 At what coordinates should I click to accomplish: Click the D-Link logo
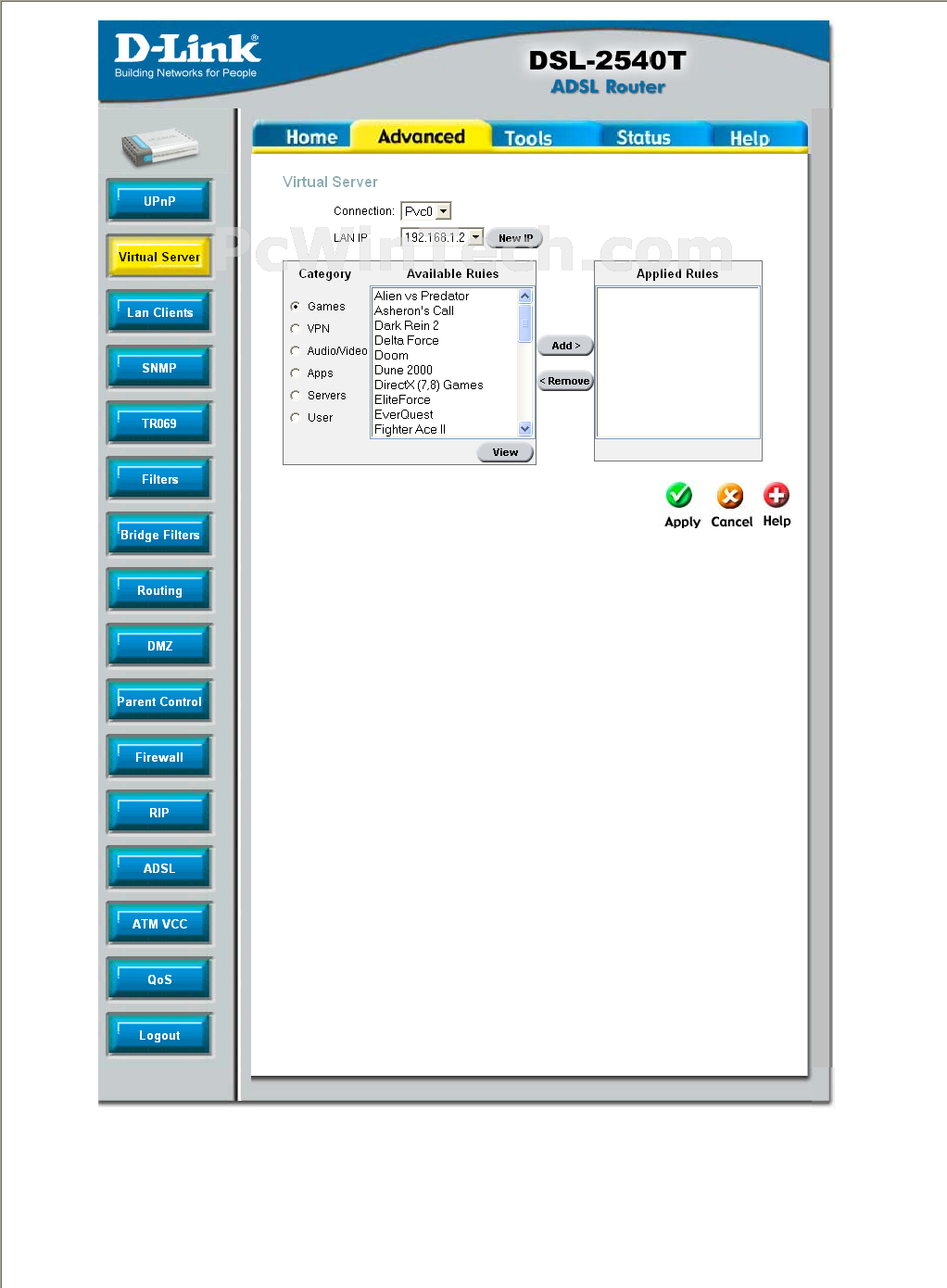187,56
